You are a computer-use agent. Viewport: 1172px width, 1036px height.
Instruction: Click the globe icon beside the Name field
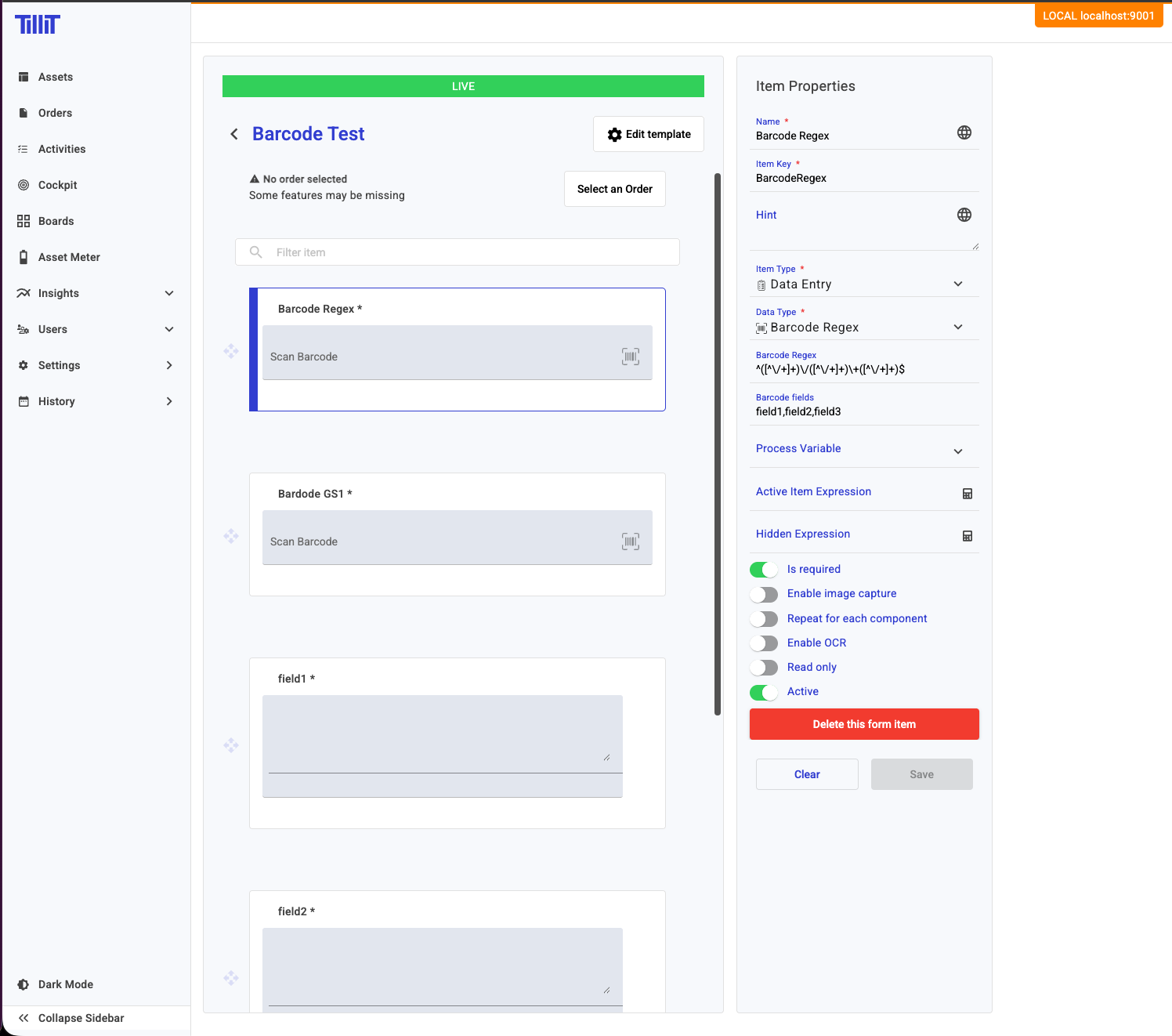tap(964, 132)
